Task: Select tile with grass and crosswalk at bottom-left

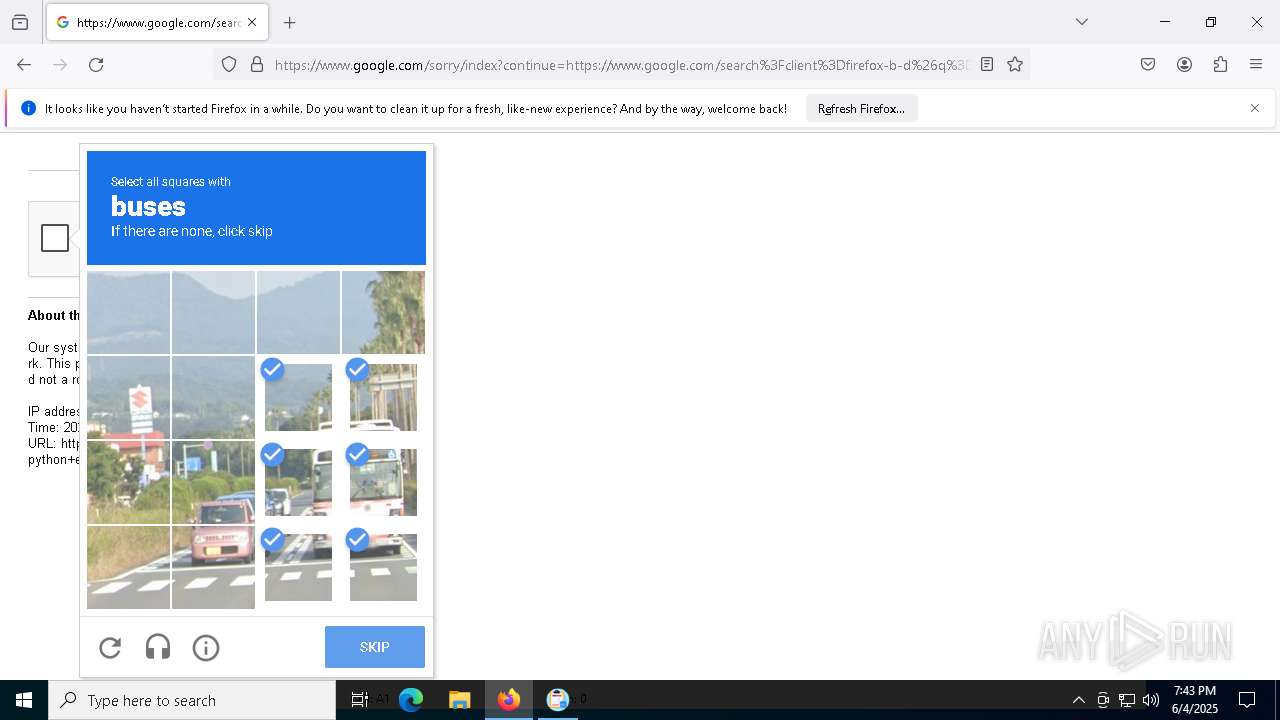Action: [x=128, y=567]
